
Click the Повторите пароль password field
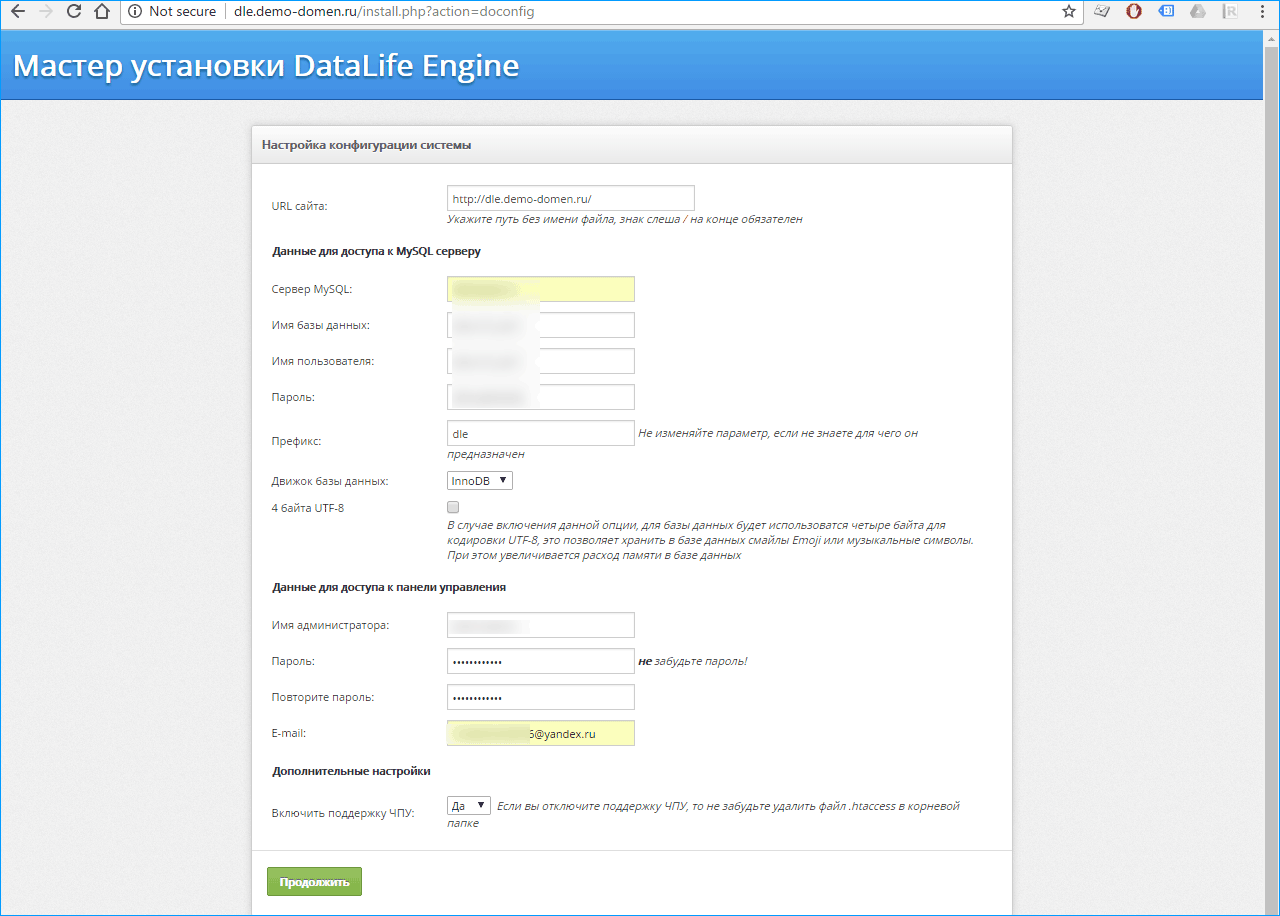pyautogui.click(x=540, y=697)
